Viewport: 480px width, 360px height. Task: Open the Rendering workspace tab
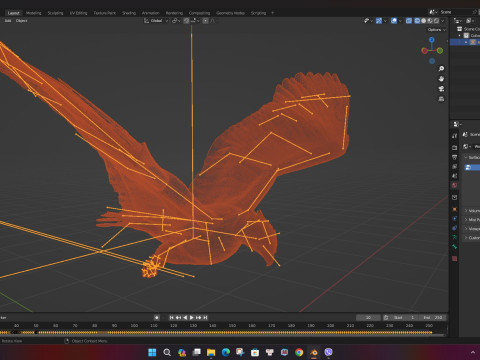point(174,13)
